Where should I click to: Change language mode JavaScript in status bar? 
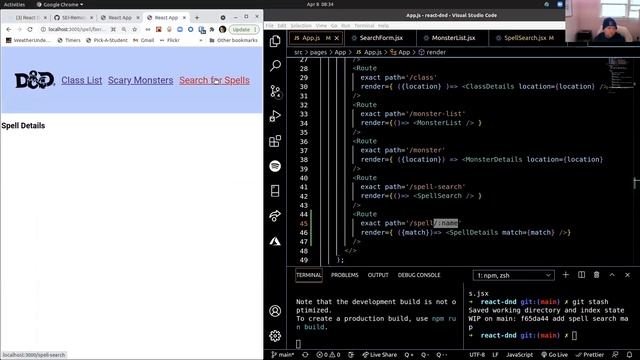tap(519, 355)
